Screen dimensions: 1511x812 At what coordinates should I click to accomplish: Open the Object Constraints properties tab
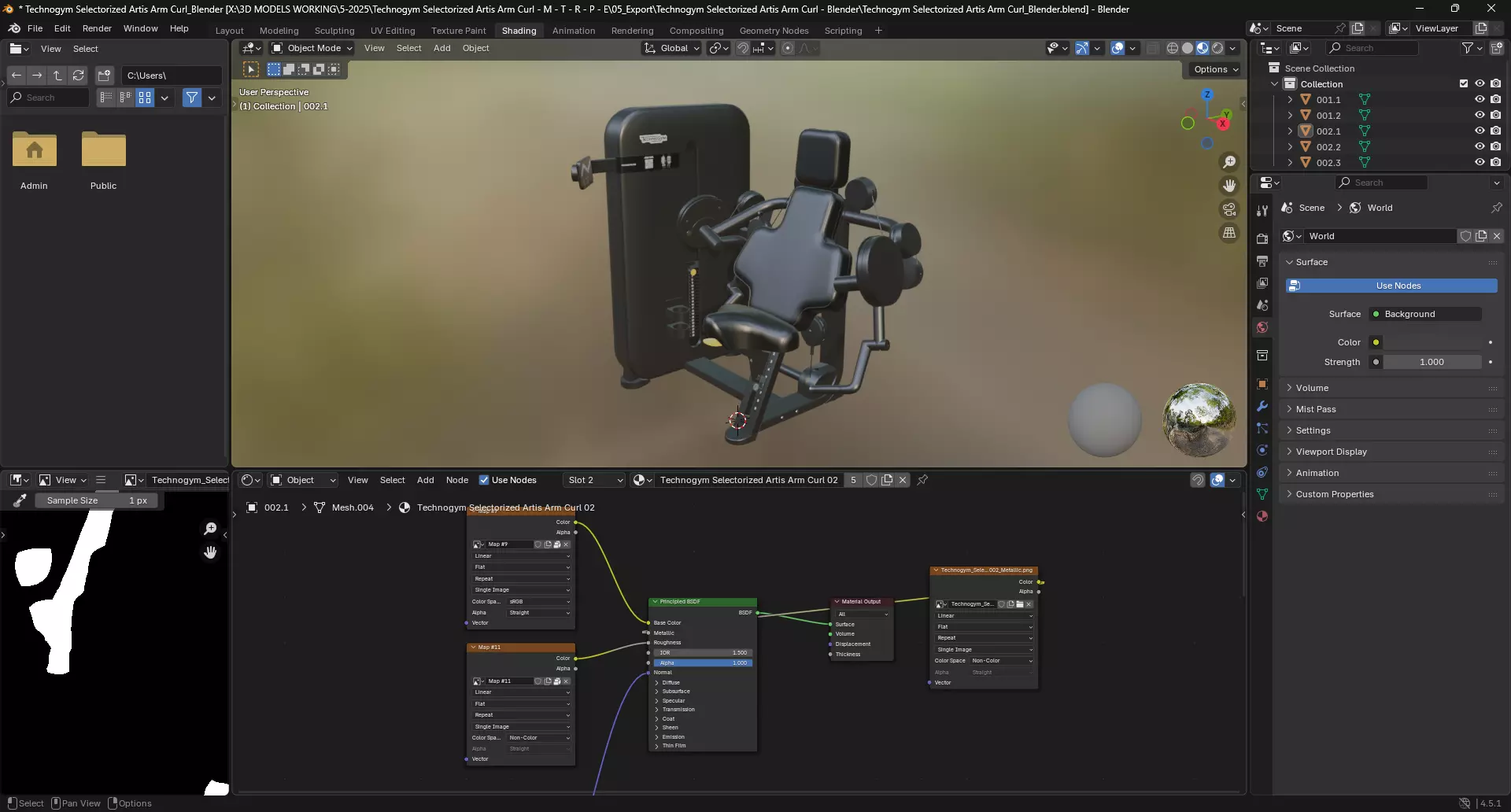(x=1262, y=472)
